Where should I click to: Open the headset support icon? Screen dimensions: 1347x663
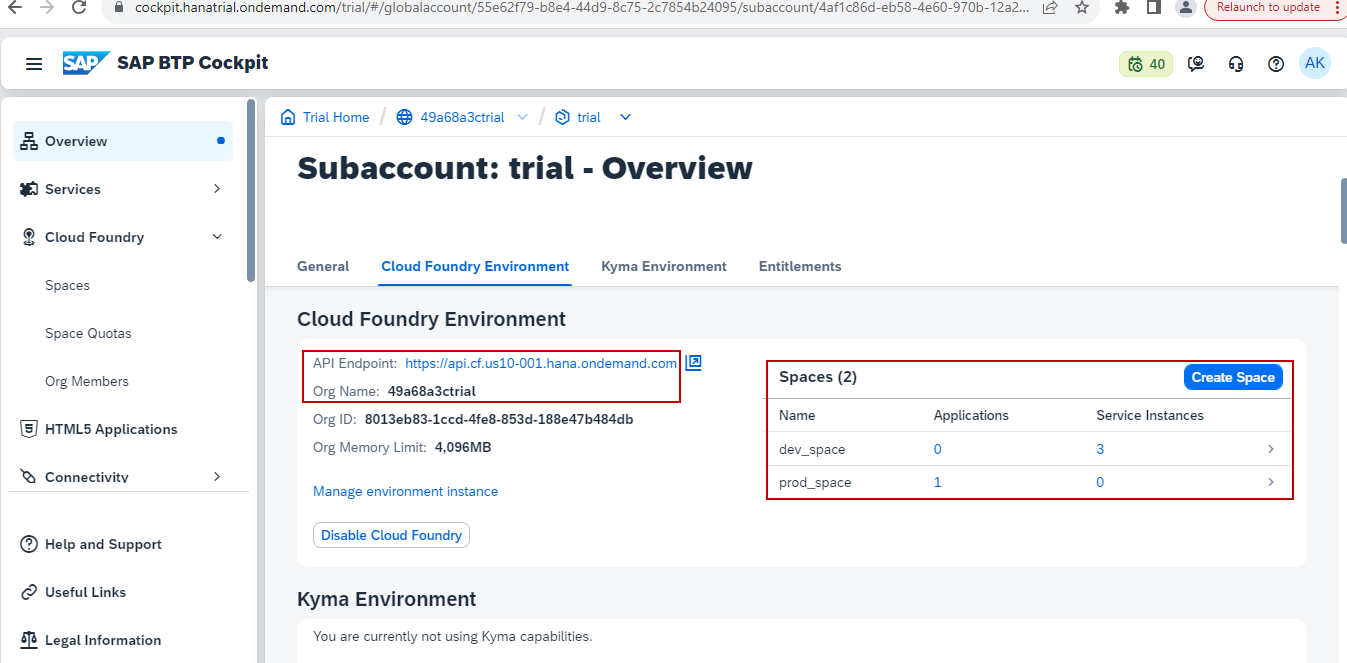point(1236,64)
